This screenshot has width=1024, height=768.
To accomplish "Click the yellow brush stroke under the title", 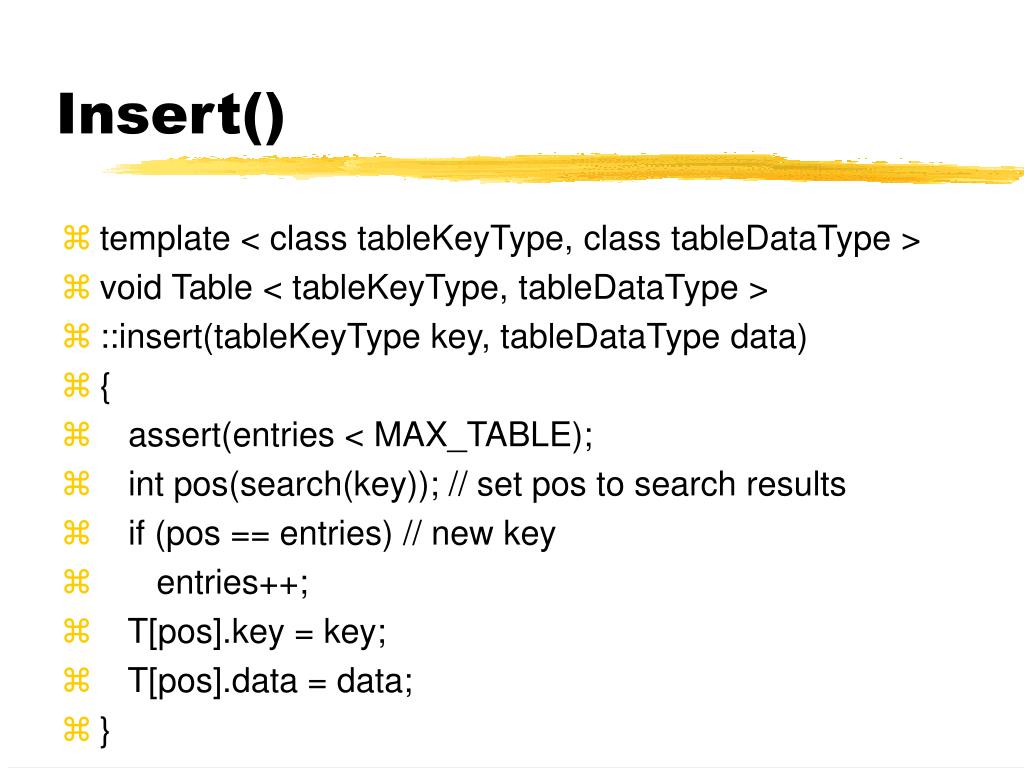I will tap(563, 168).
